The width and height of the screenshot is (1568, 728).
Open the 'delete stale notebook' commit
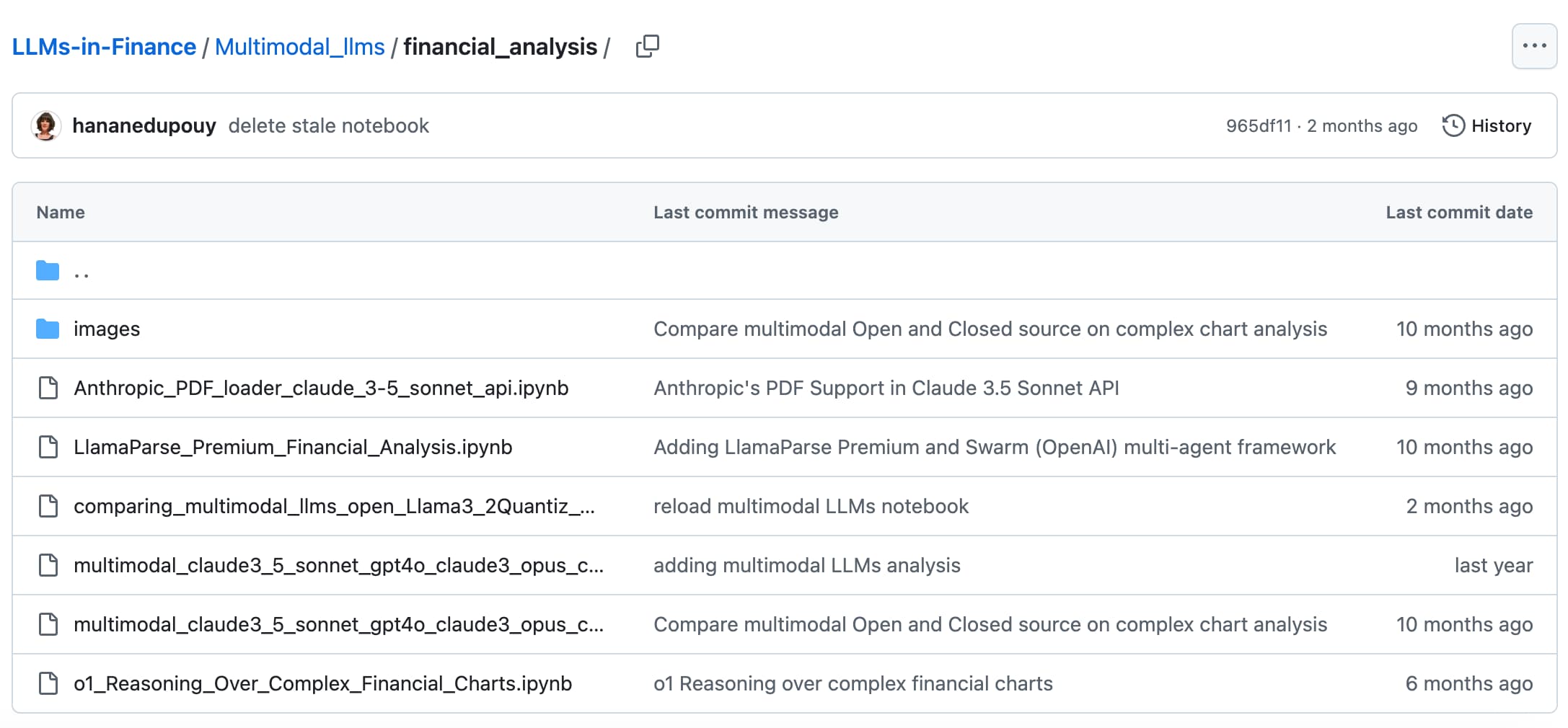329,125
